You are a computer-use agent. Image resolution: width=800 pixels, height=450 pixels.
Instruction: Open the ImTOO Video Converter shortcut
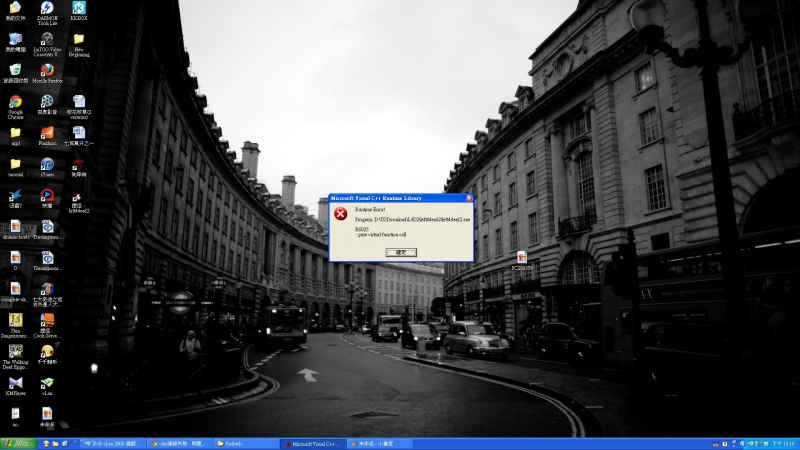47,44
